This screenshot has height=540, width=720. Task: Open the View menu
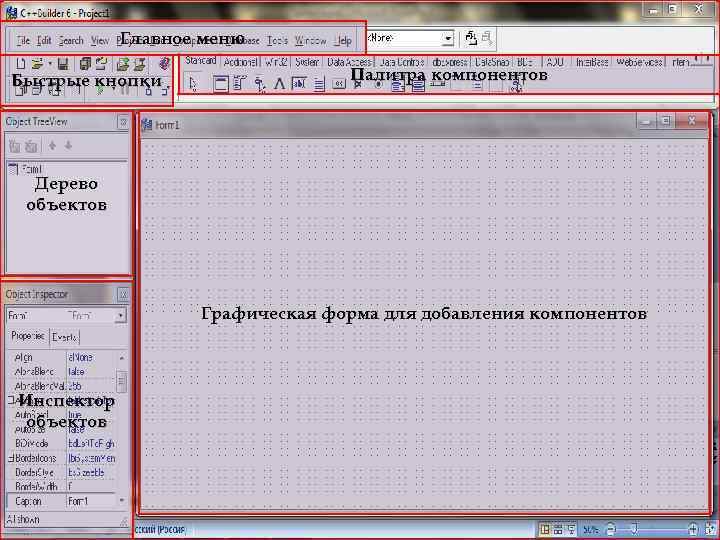99,40
